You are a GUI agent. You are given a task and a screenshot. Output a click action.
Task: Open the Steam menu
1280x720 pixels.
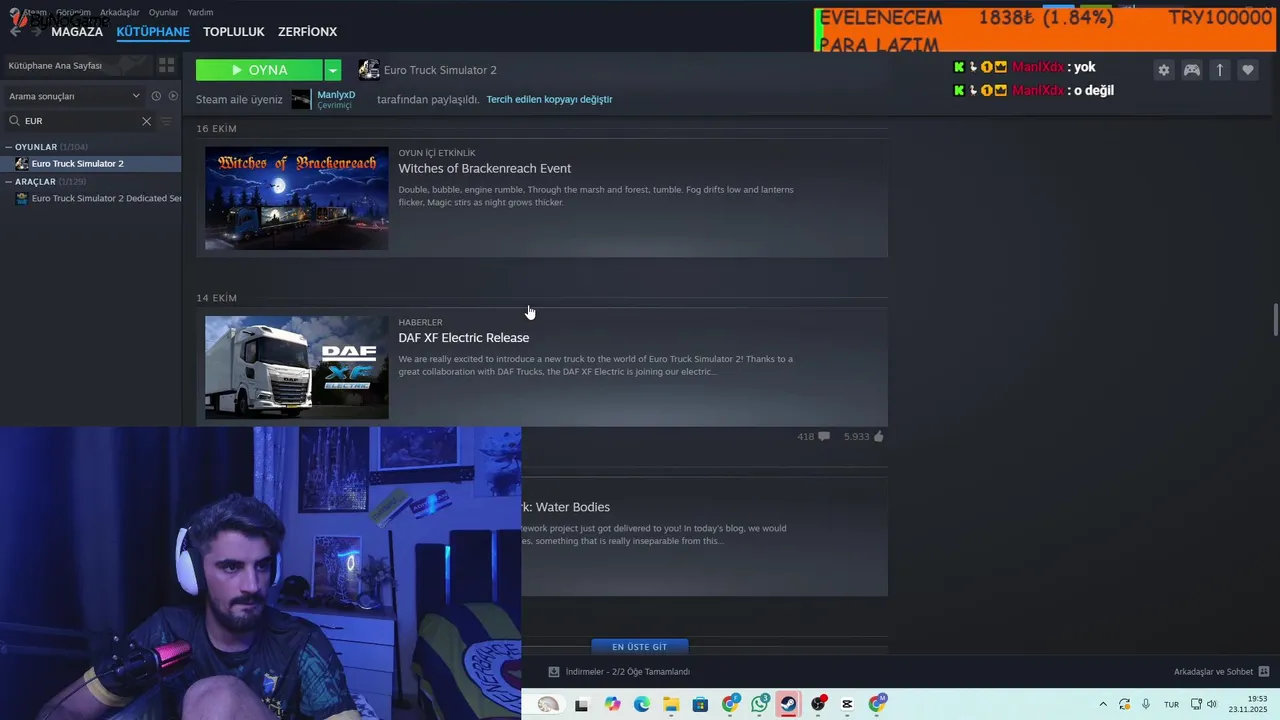point(35,12)
